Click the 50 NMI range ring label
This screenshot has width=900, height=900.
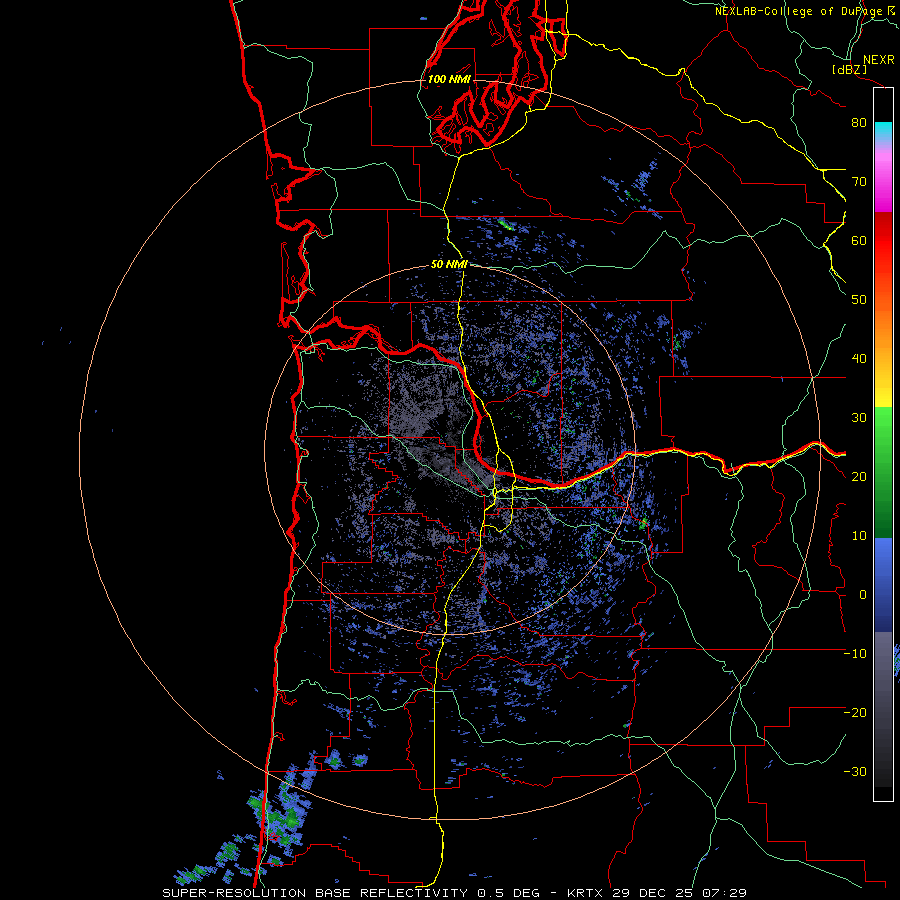(449, 265)
